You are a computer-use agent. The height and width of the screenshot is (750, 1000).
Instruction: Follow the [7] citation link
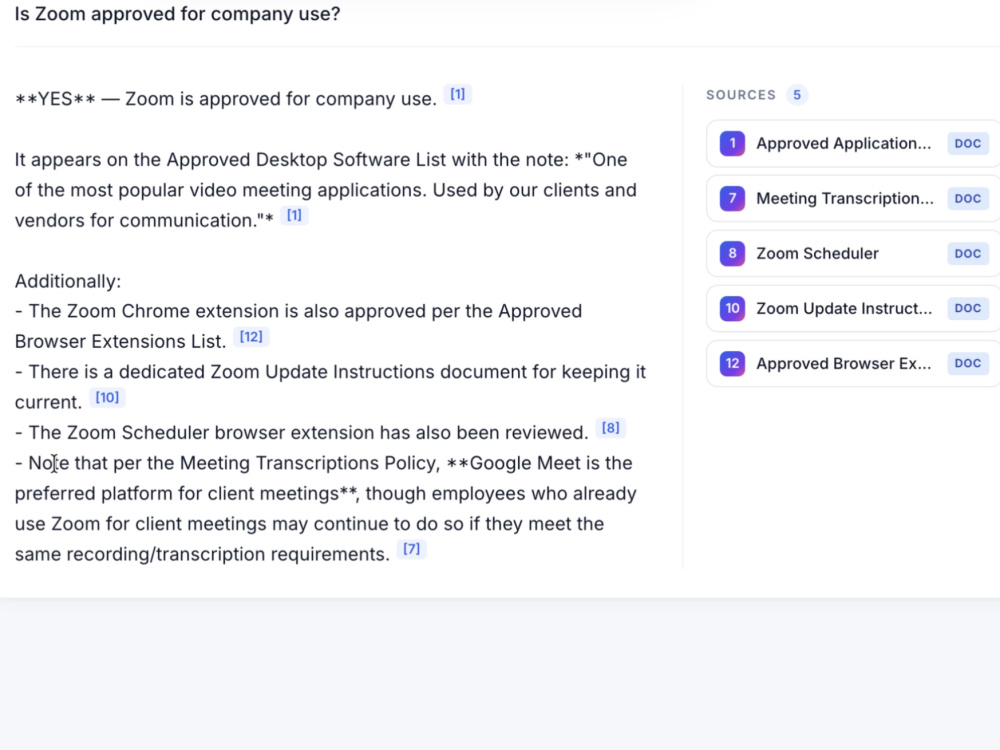411,549
